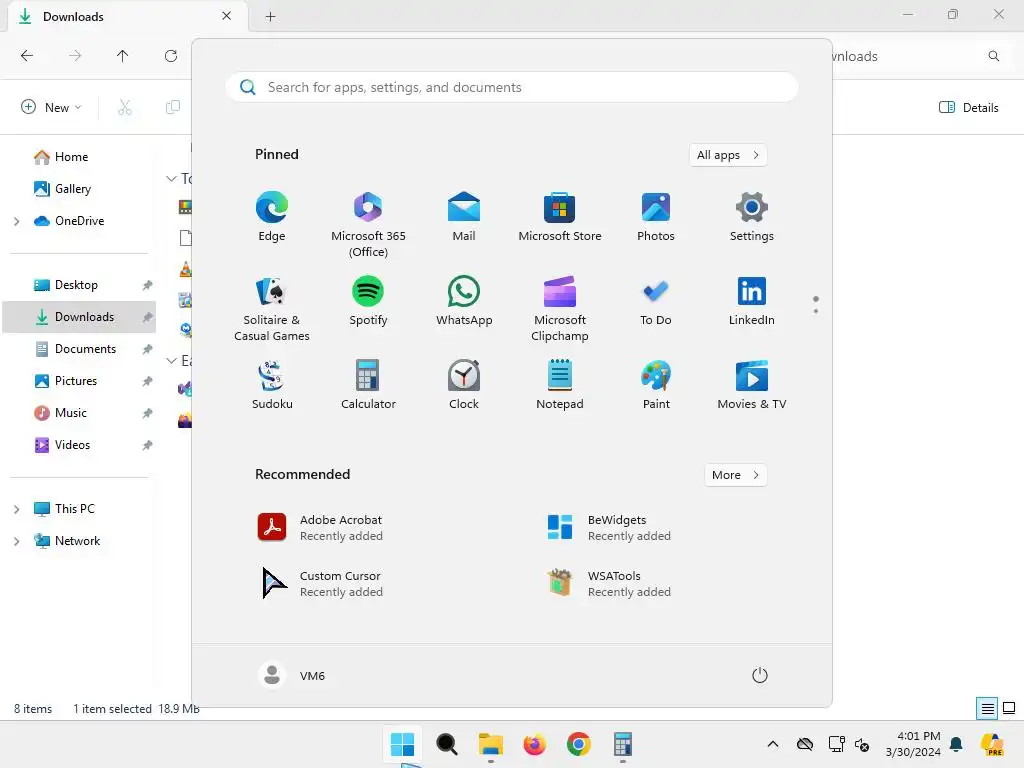Expand the This PC tree node

(16, 509)
